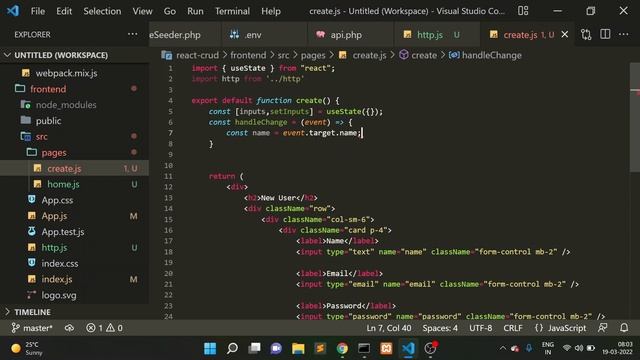
Task: Expand the TIMELINE section
Action: tap(33, 312)
